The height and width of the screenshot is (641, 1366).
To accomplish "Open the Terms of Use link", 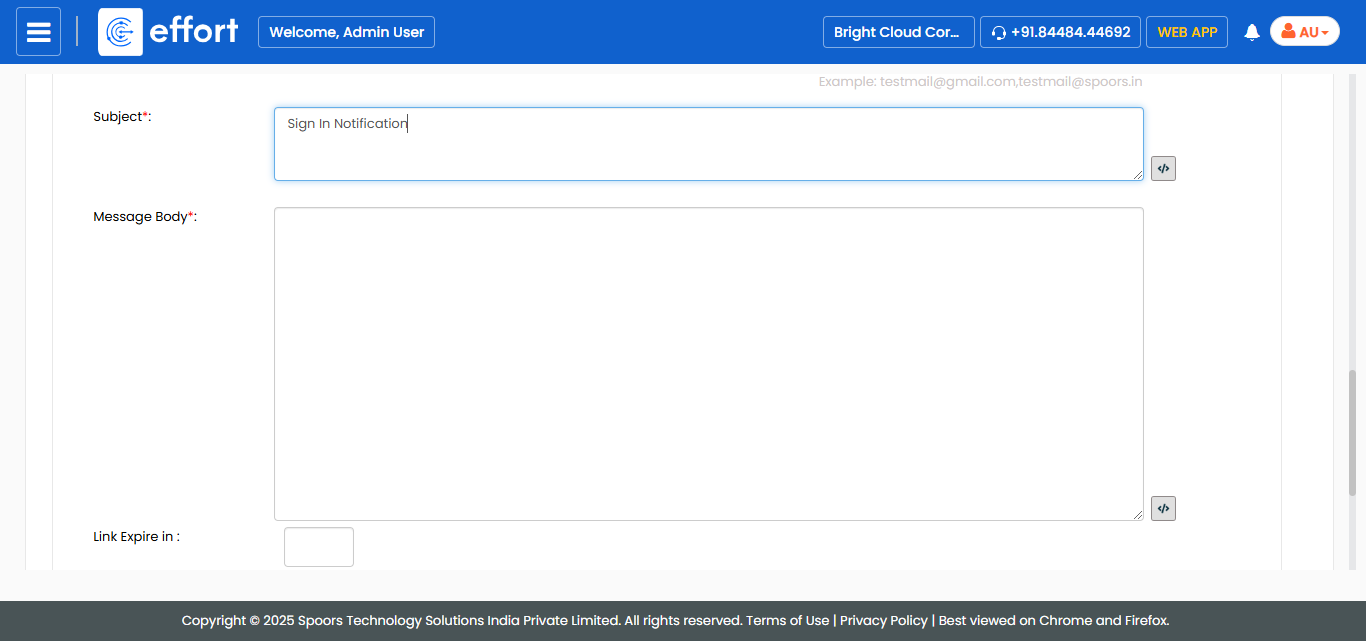I will point(787,621).
